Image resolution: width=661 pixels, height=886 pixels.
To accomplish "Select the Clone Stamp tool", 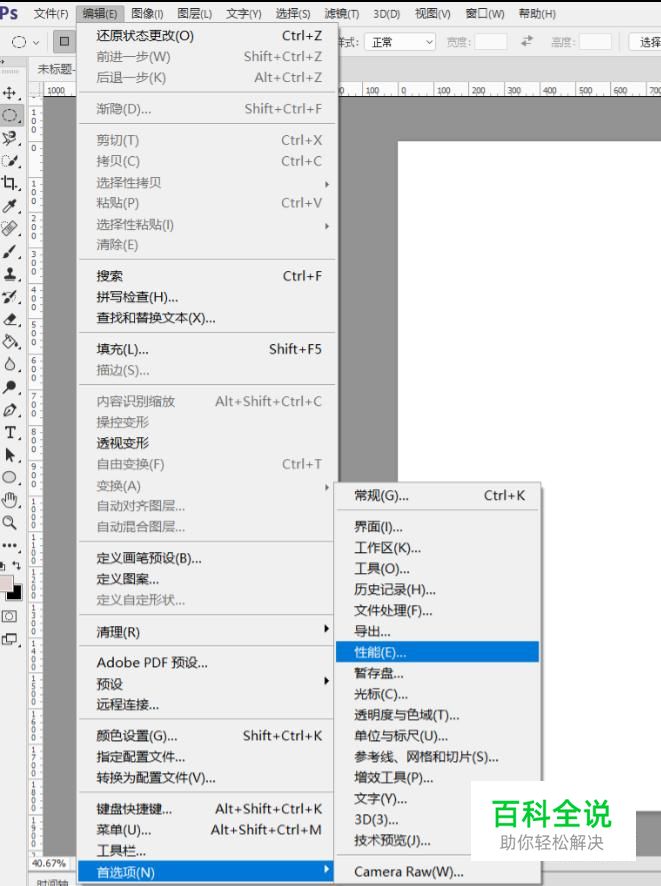I will [x=10, y=274].
